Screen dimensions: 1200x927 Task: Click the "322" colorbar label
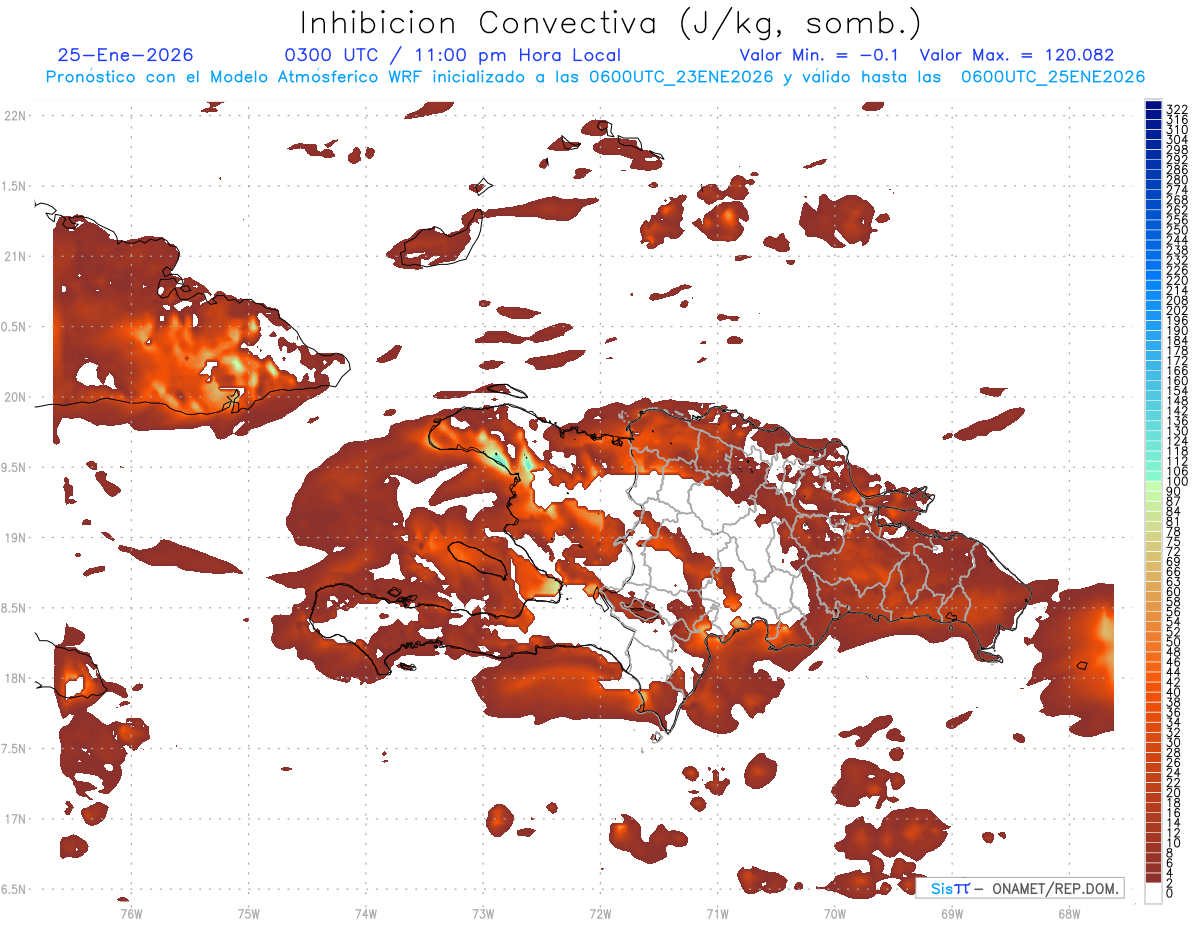coord(1176,109)
